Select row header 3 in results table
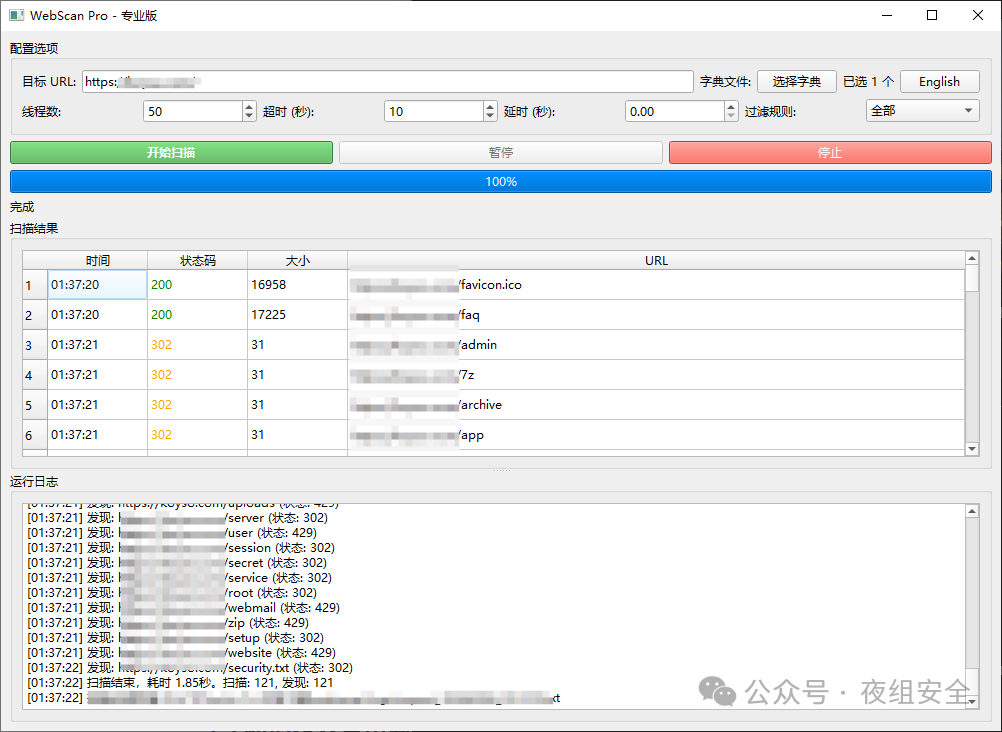The height and width of the screenshot is (732, 1002). pyautogui.click(x=35, y=345)
